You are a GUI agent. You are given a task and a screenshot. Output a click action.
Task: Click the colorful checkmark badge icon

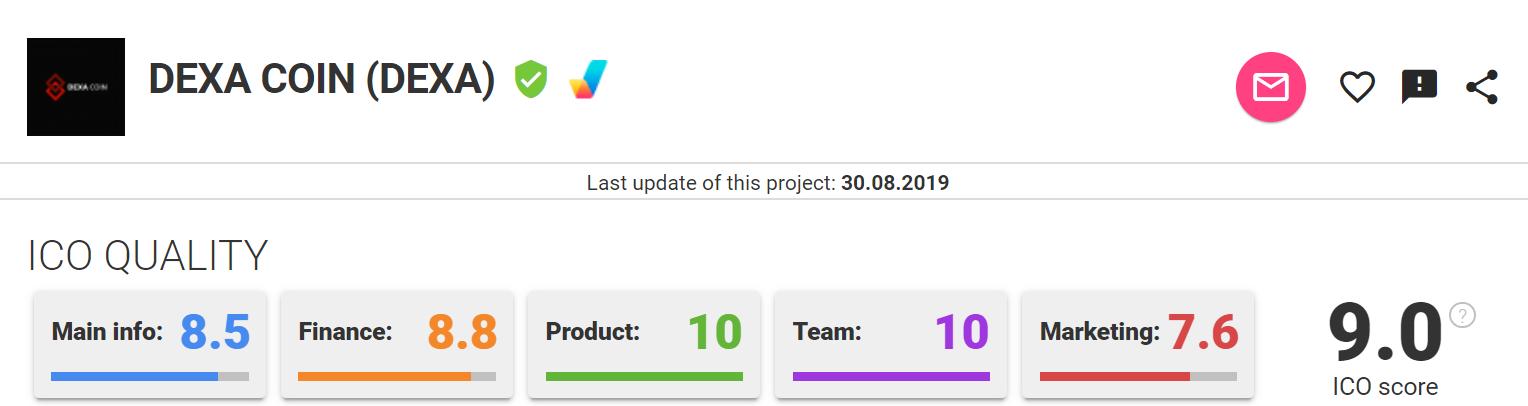[x=587, y=79]
